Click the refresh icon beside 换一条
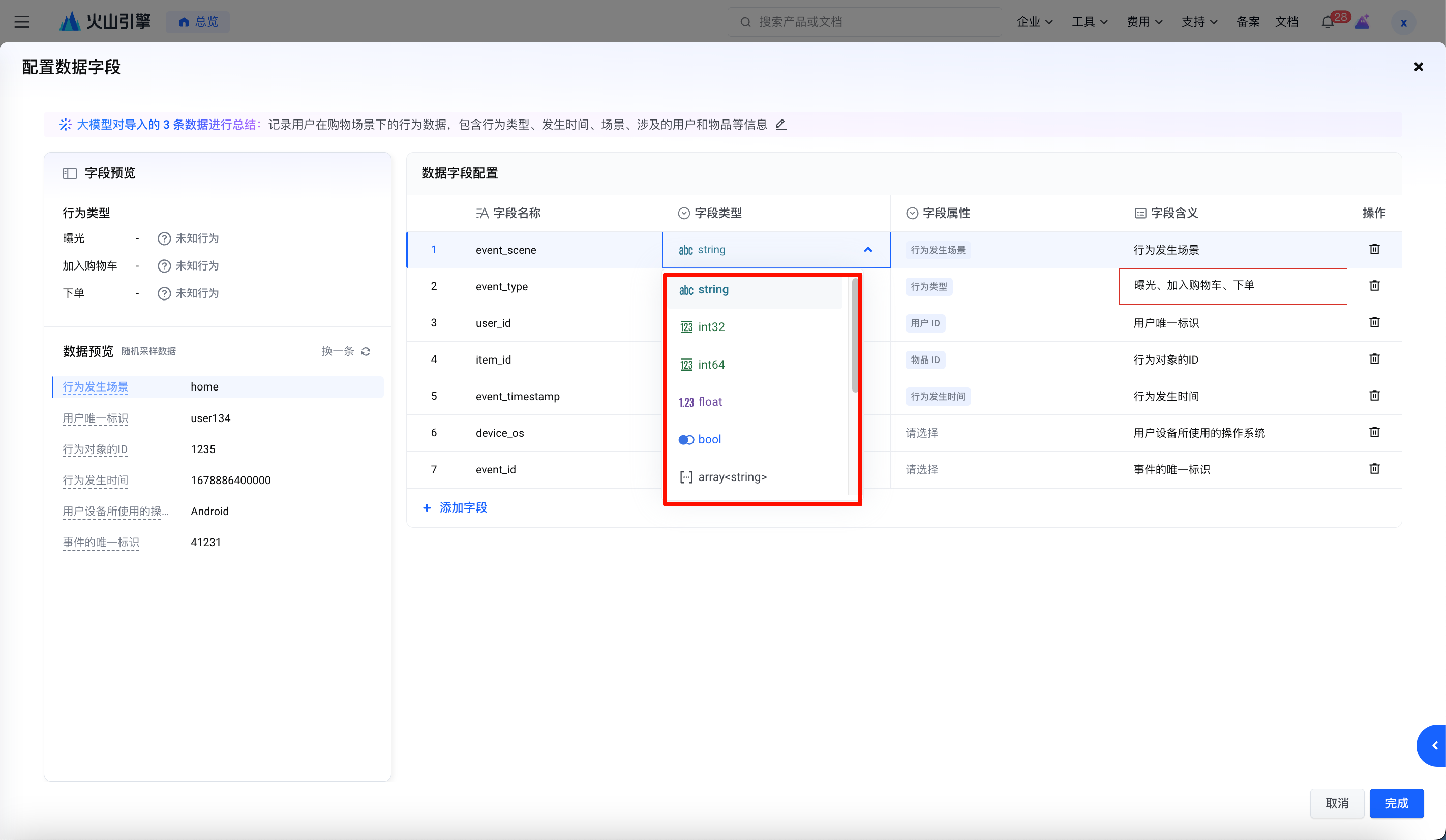 pyautogui.click(x=366, y=351)
